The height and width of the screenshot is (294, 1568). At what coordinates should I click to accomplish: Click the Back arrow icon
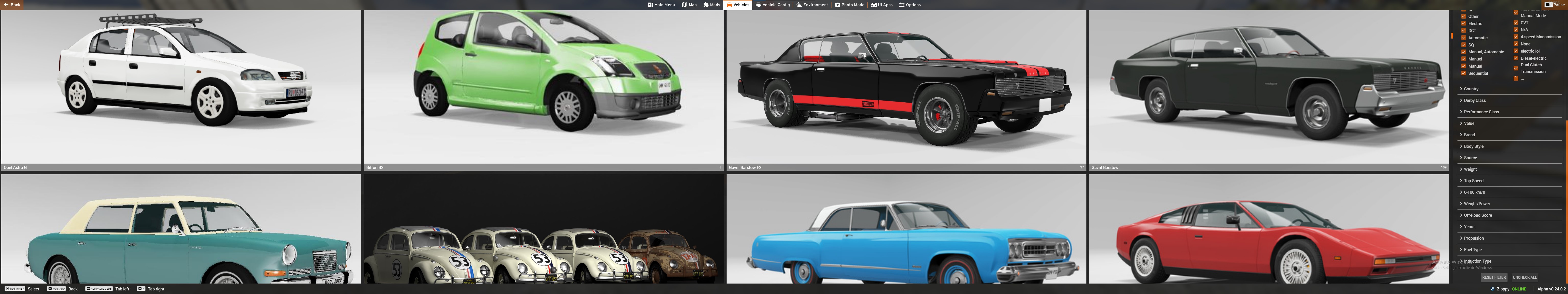tap(6, 5)
